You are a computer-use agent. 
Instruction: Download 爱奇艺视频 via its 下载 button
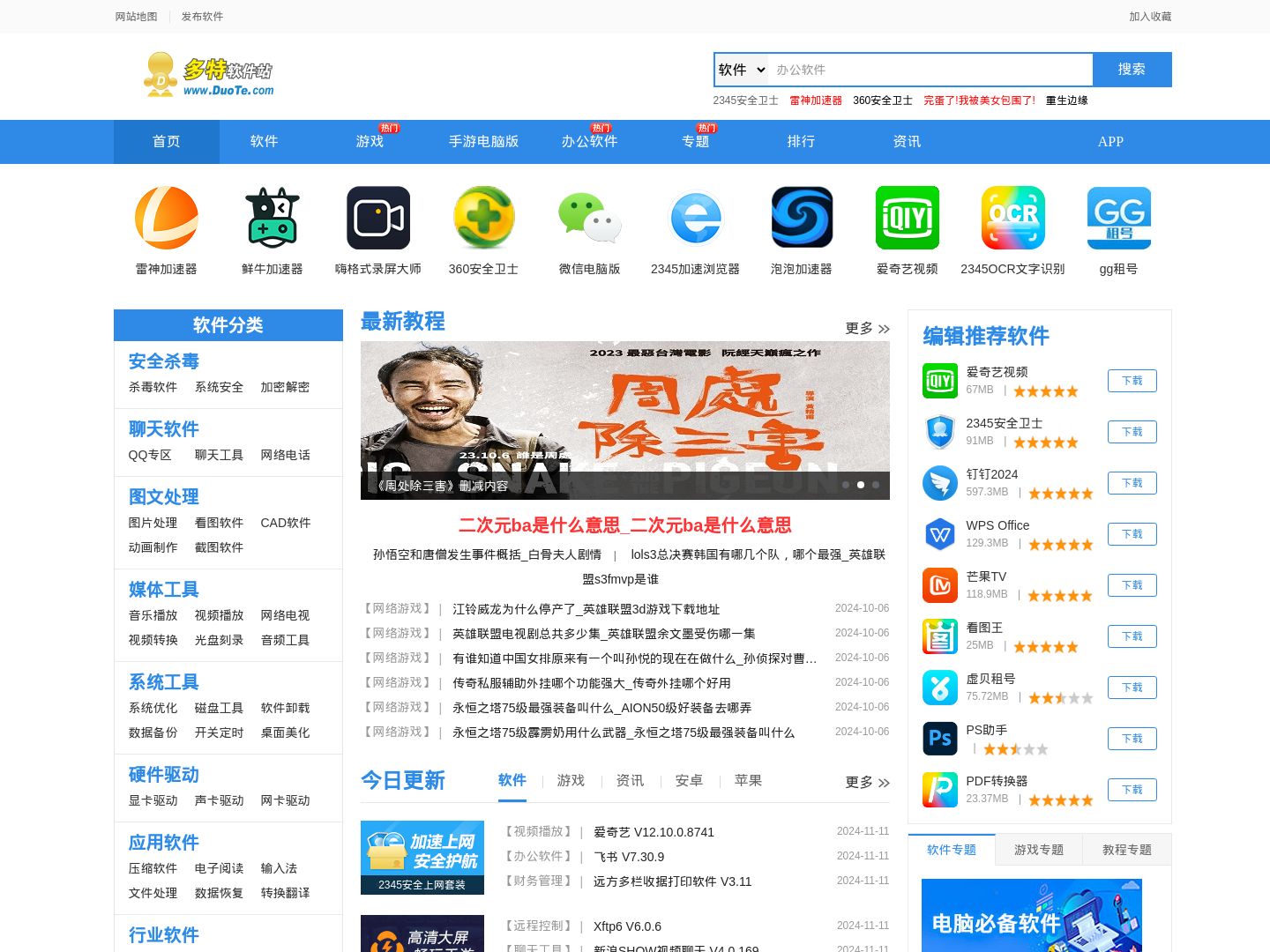[x=1132, y=381]
